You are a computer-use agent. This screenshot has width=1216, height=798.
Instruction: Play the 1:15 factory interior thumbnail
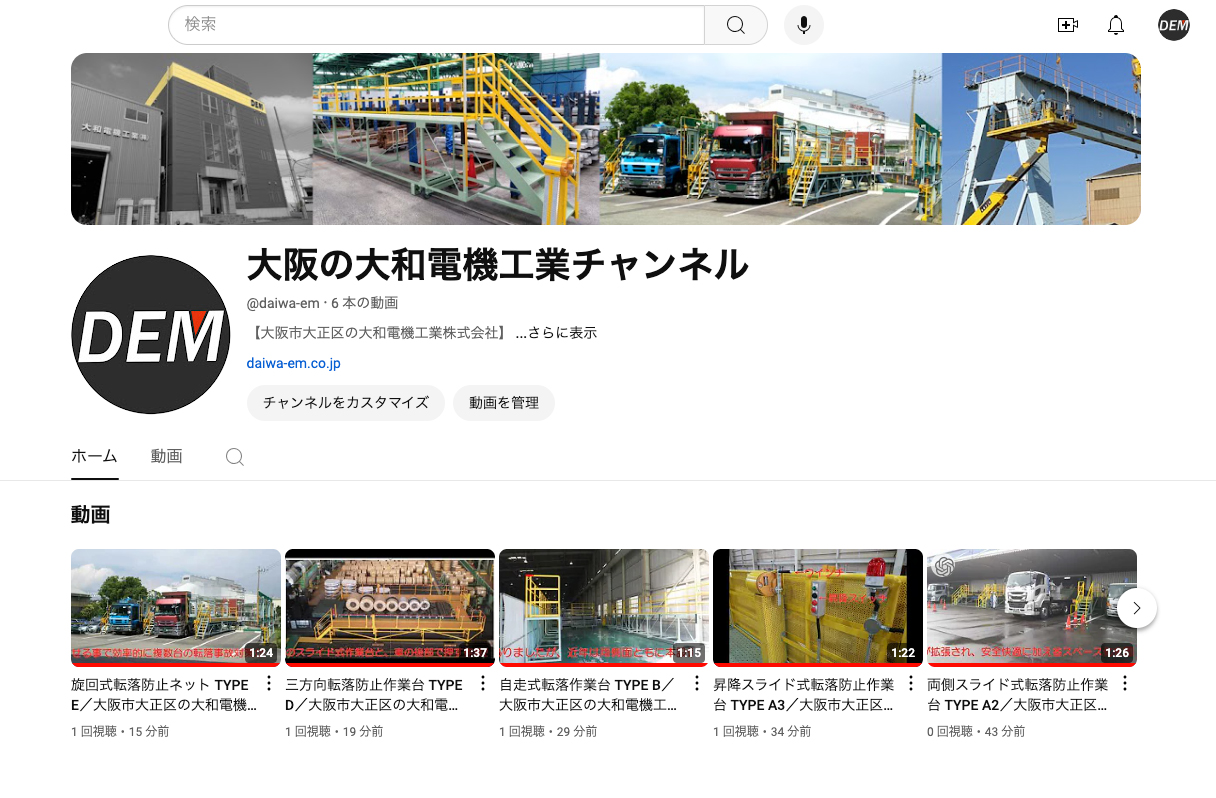point(604,608)
